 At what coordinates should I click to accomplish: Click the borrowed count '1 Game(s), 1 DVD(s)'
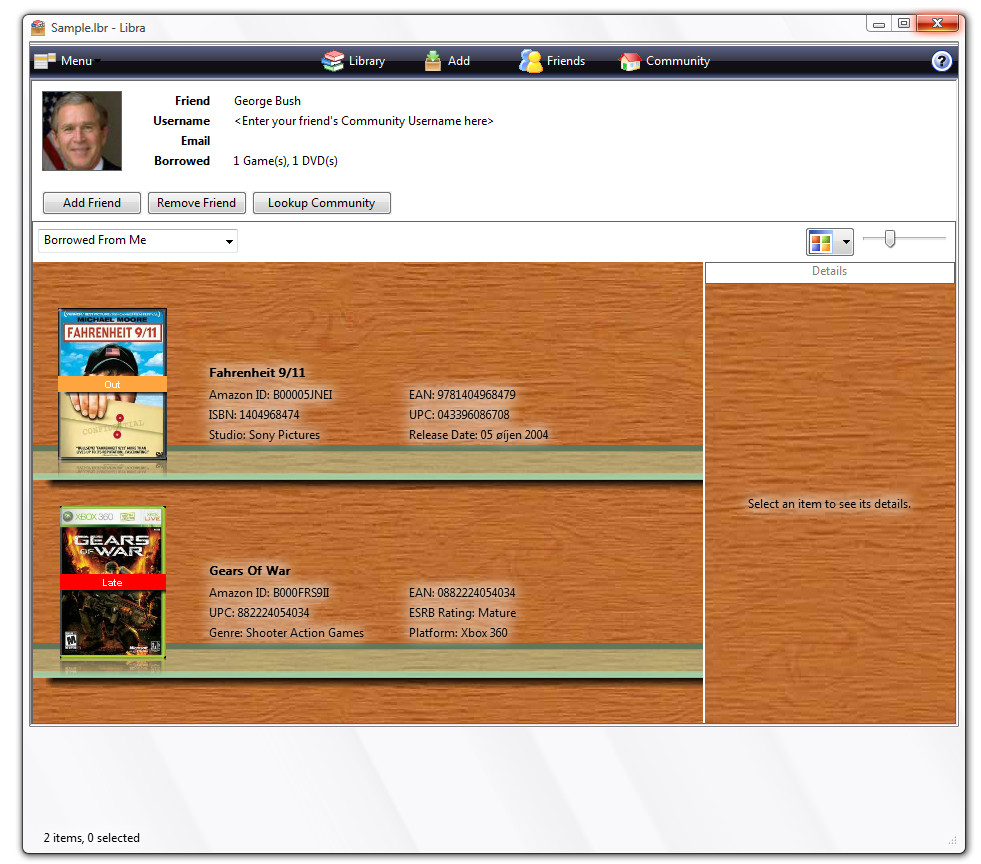pos(285,161)
